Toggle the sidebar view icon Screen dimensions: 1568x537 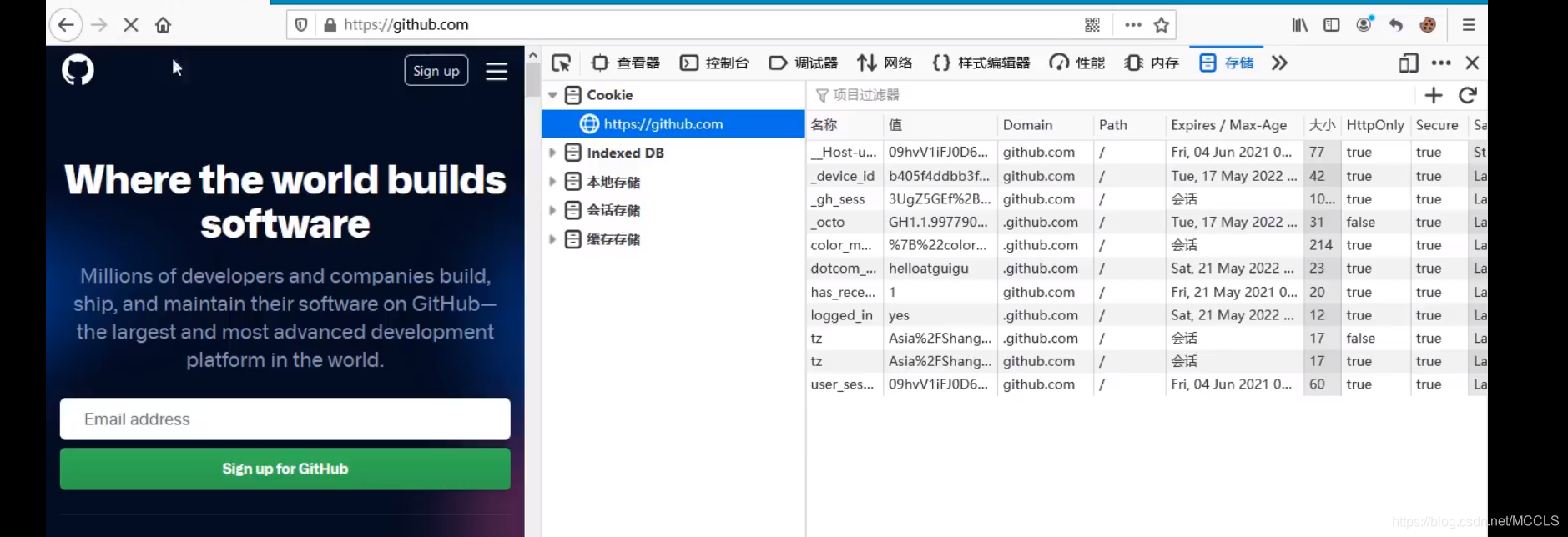coord(1332,25)
